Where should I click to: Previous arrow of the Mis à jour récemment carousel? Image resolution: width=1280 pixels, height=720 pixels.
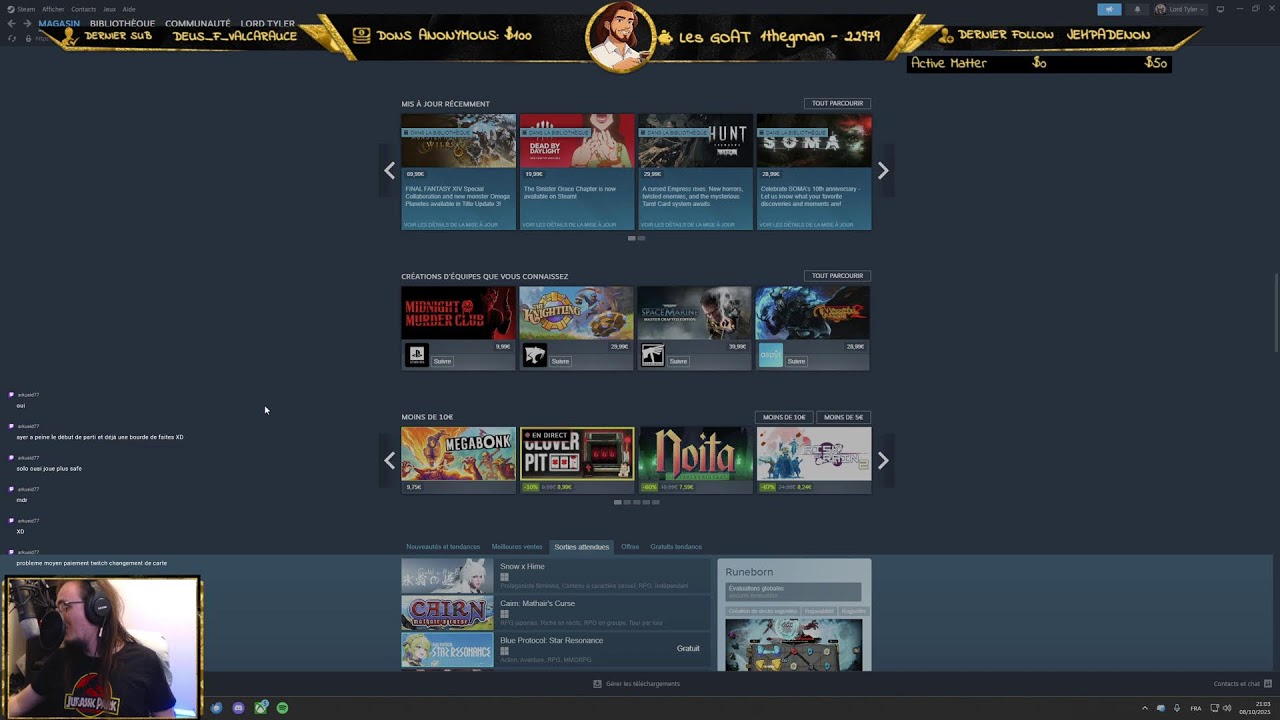click(x=389, y=171)
